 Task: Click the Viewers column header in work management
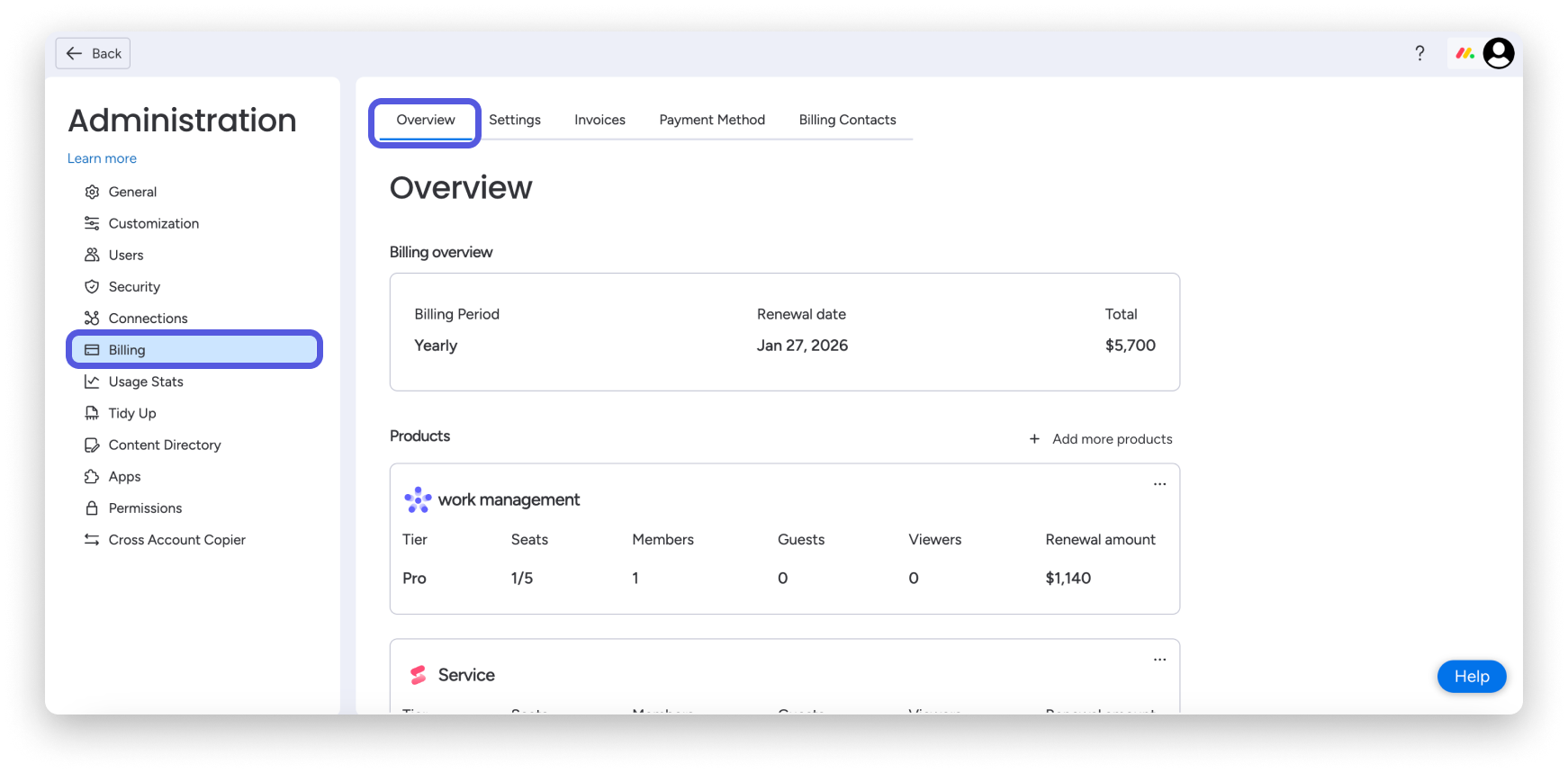click(934, 540)
